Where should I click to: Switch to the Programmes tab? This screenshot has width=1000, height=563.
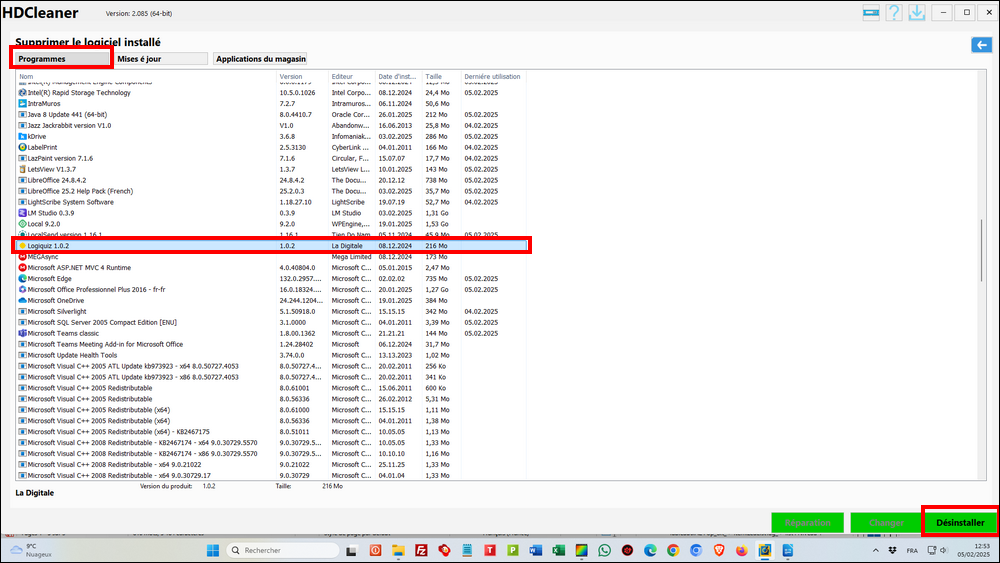point(62,59)
